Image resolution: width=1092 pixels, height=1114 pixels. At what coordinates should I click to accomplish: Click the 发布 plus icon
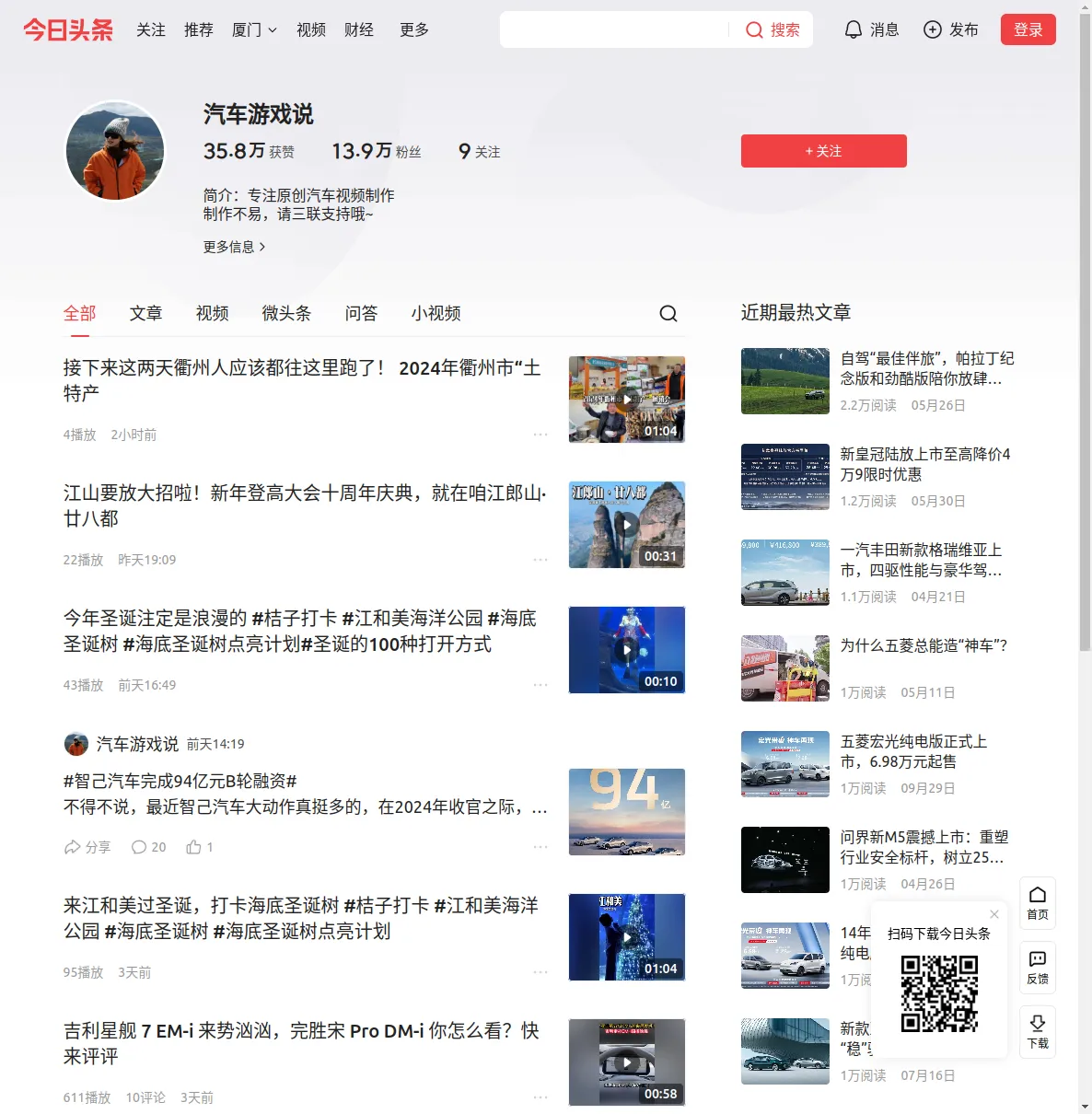pos(933,30)
